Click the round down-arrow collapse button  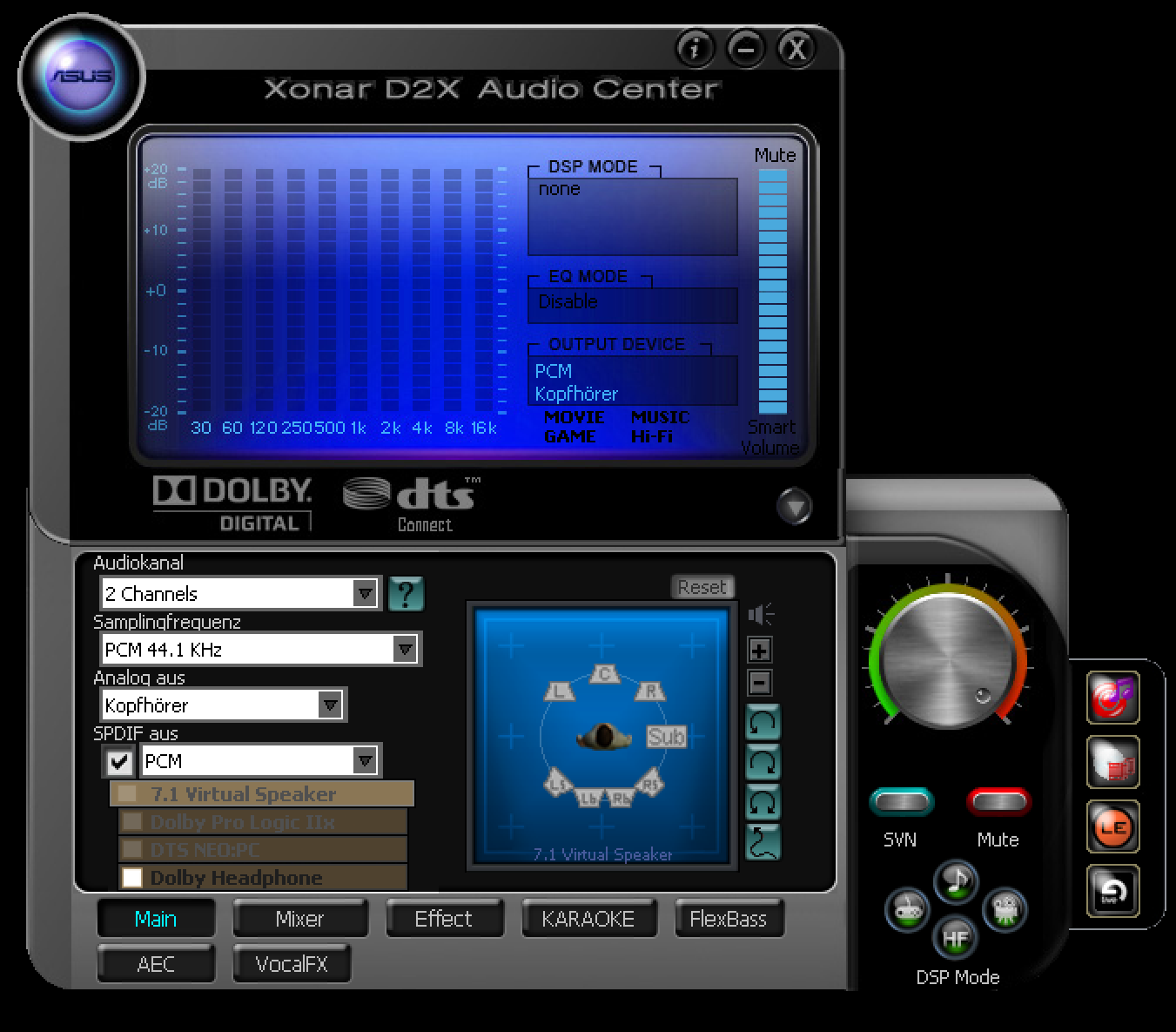pyautogui.click(x=794, y=506)
